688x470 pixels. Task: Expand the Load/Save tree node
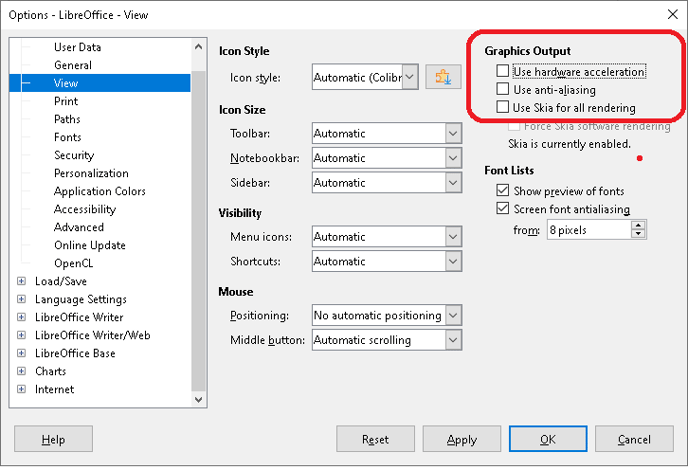click(x=21, y=281)
